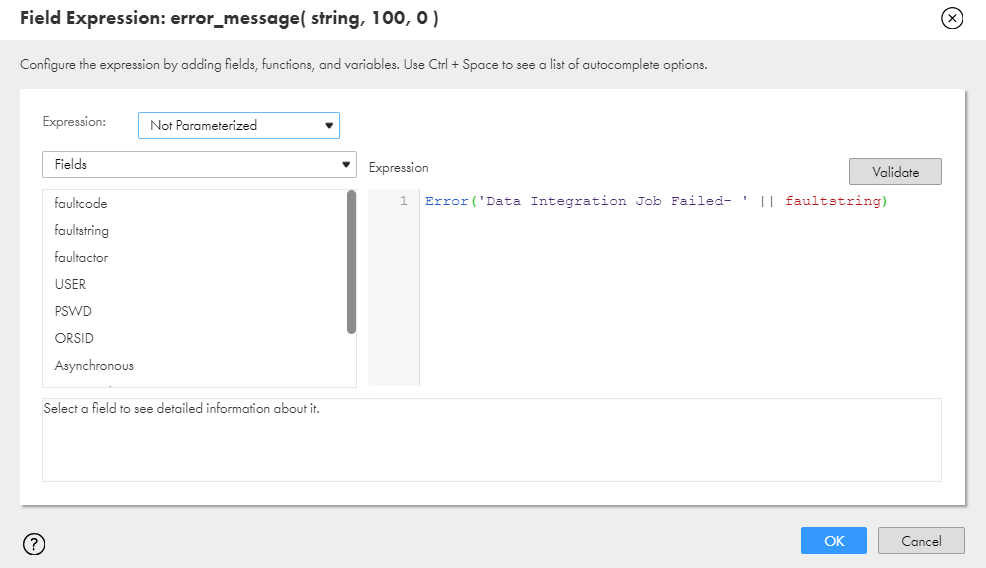This screenshot has width=986, height=568.
Task: Close the Field Expression dialog
Action: click(x=952, y=18)
